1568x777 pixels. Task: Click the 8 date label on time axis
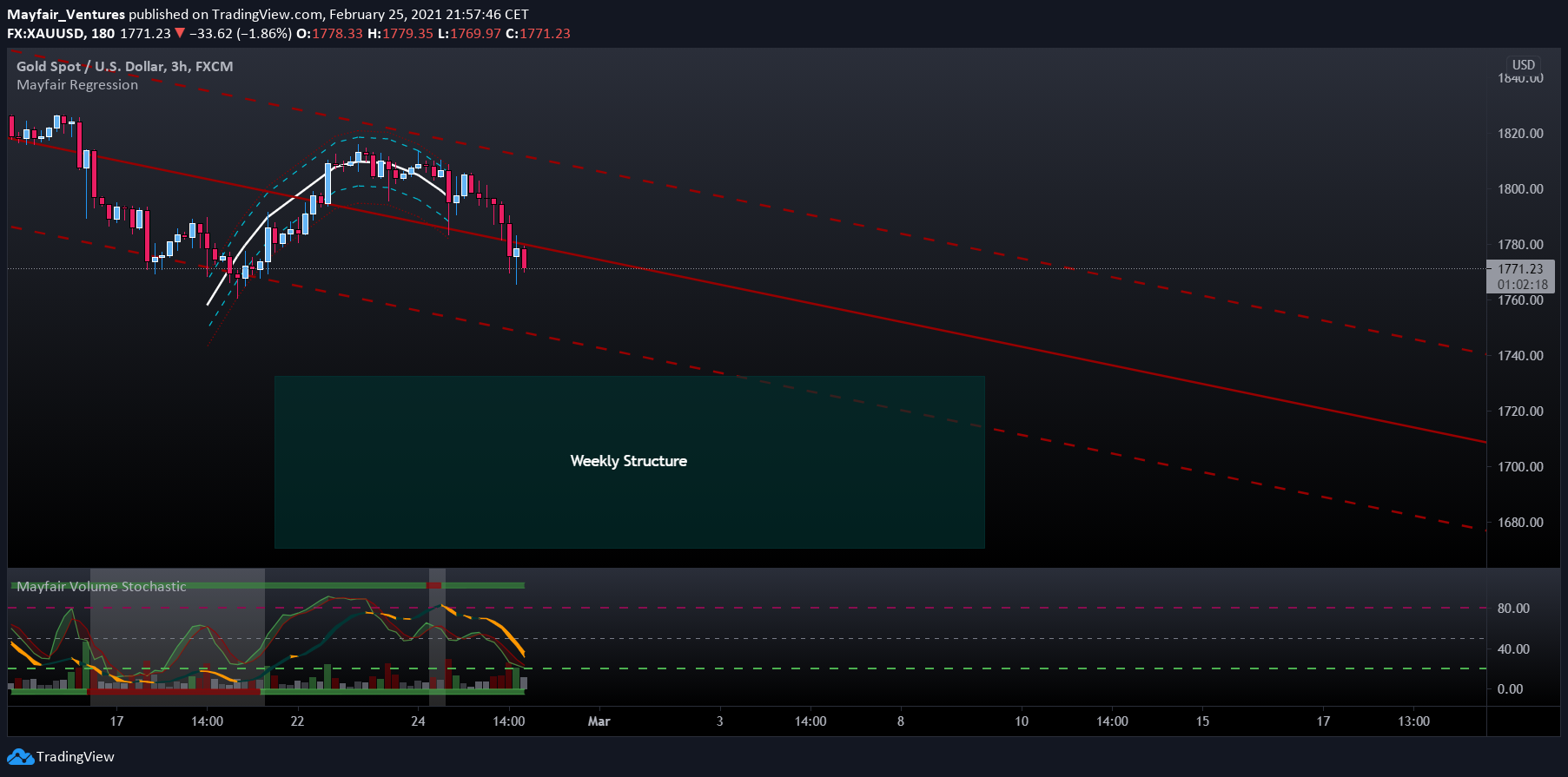pos(901,721)
